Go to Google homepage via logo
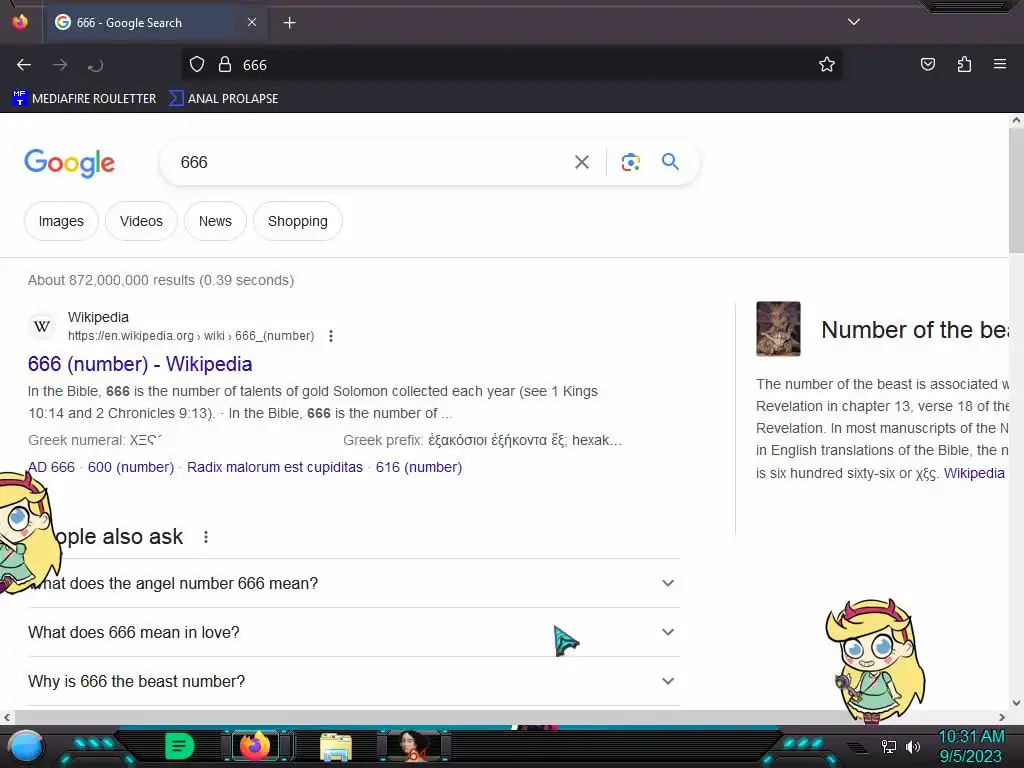Screen dimensions: 1024x768 coord(69,163)
